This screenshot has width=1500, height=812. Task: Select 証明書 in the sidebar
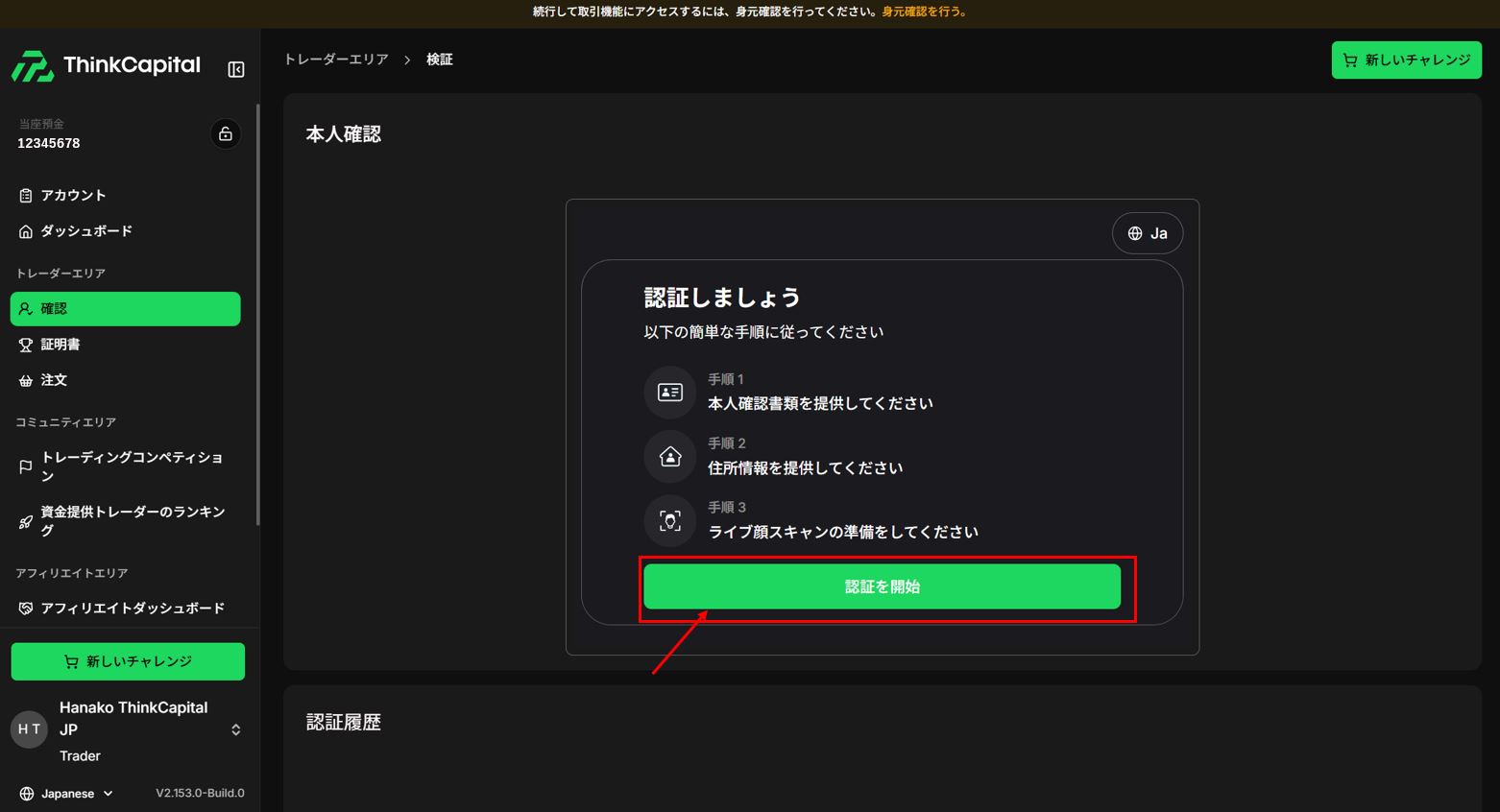pyautogui.click(x=60, y=345)
